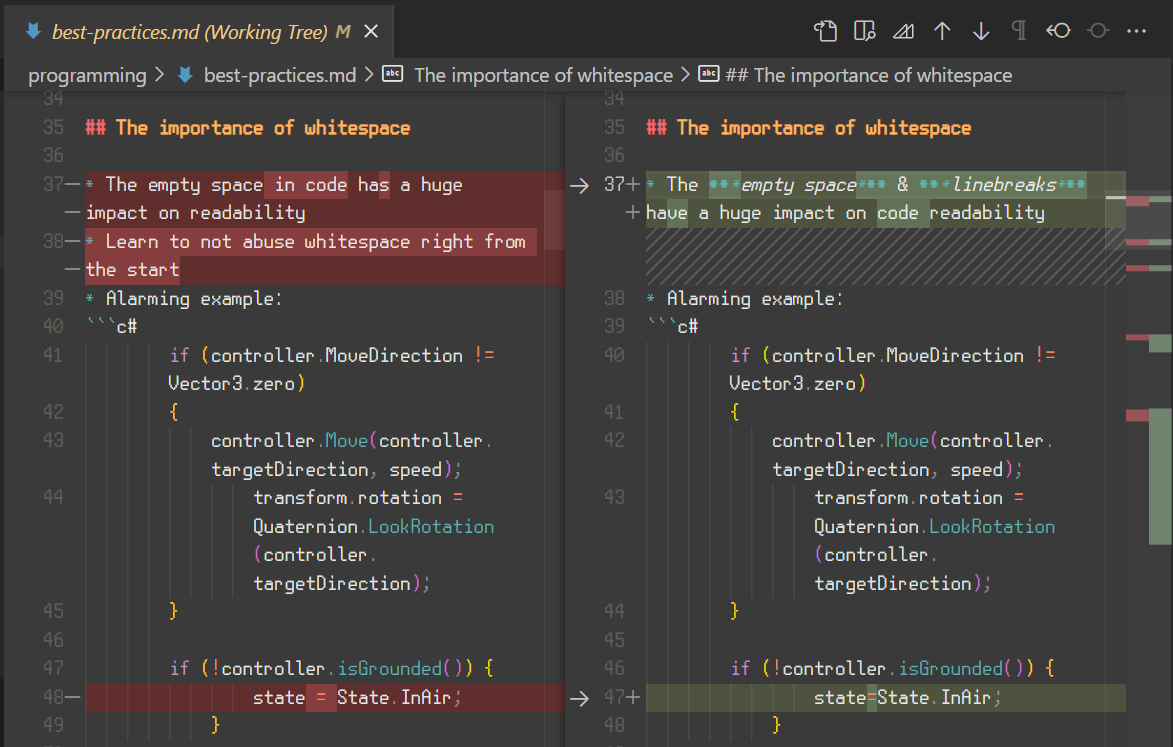Click 'controller.MoveDirection' in the left pane

coord(337,355)
